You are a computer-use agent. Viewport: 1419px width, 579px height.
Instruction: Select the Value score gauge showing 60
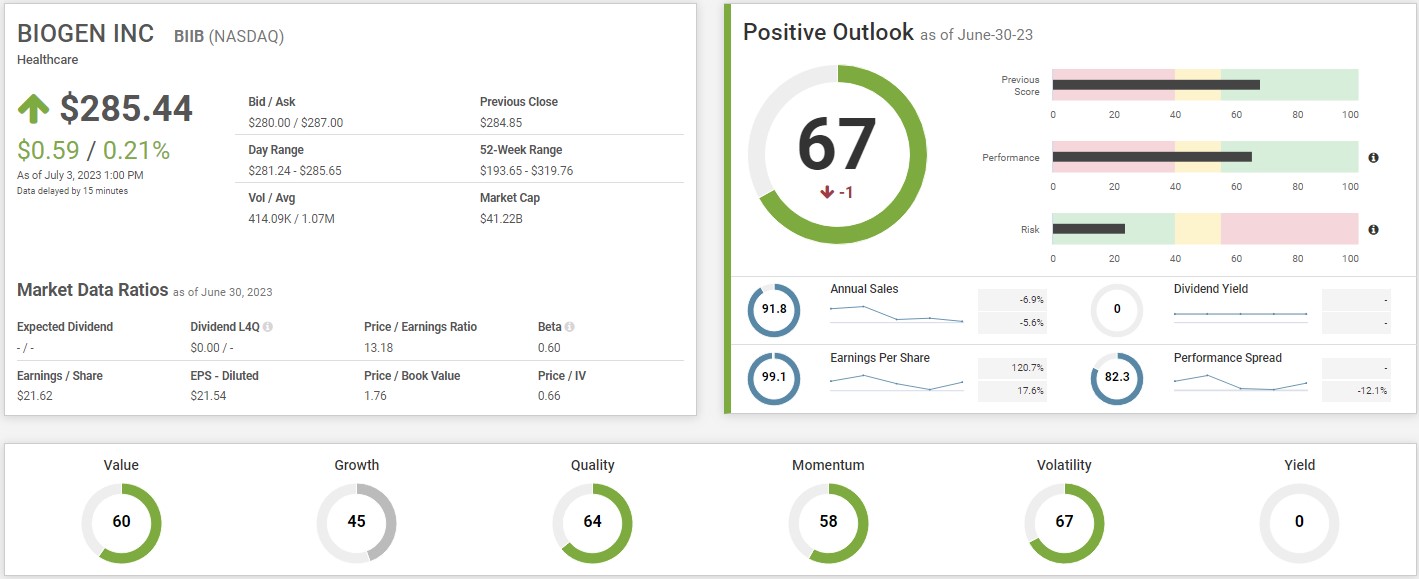(121, 521)
